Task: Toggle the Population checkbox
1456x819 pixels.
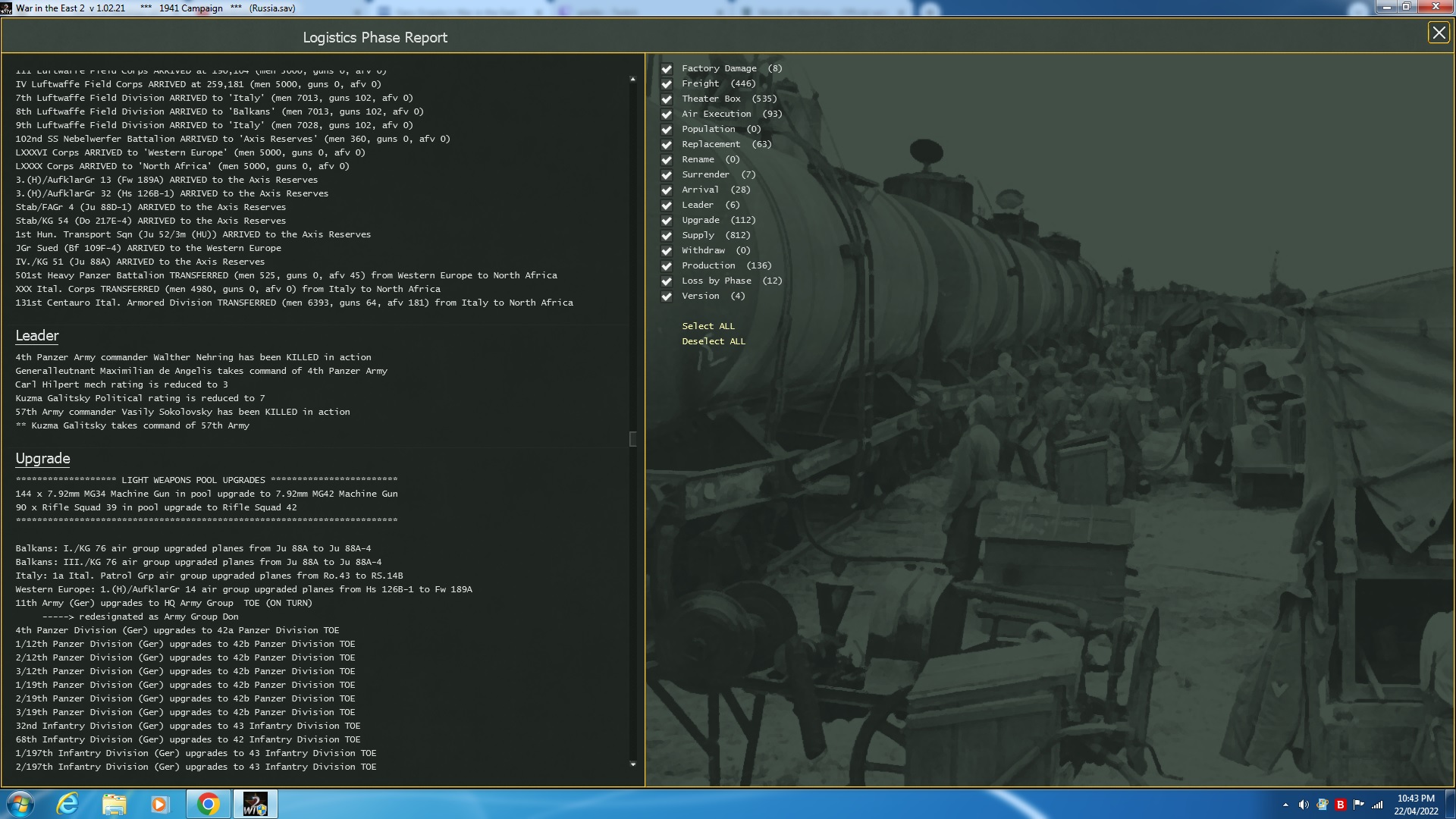Action: point(667,130)
